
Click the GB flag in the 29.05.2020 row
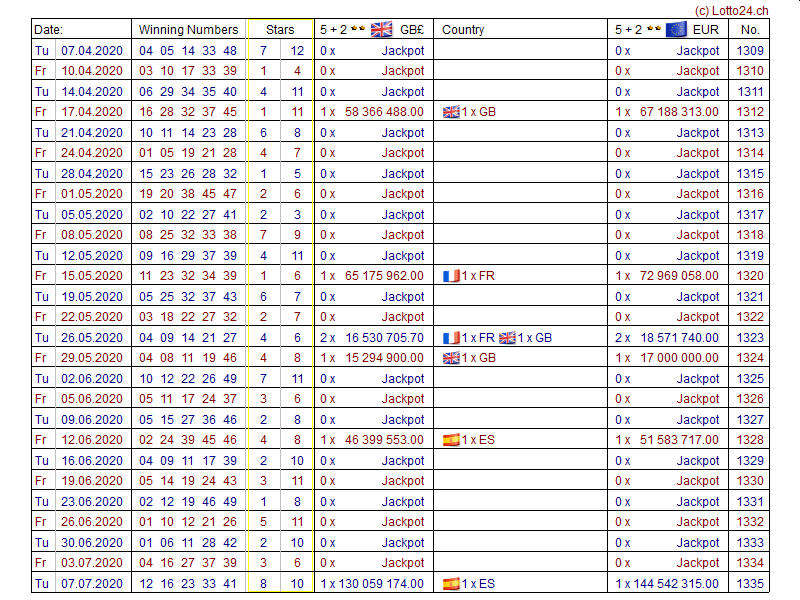pyautogui.click(x=451, y=358)
